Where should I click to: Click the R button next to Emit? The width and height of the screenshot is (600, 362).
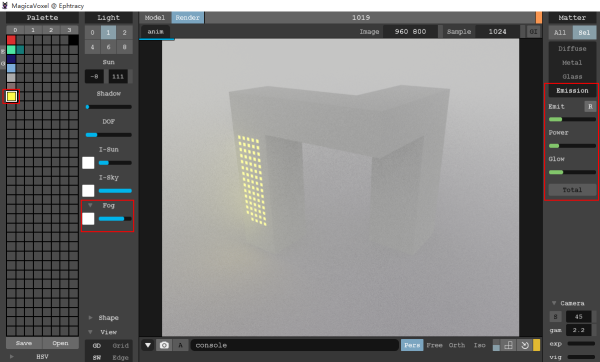click(590, 106)
